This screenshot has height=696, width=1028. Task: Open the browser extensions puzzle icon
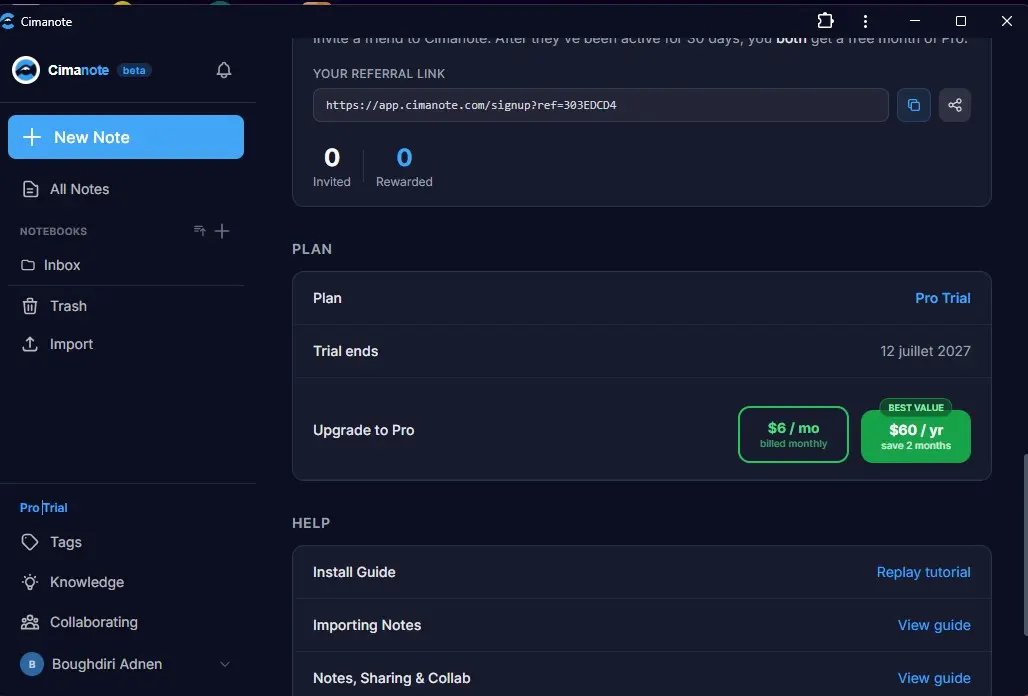tap(825, 21)
